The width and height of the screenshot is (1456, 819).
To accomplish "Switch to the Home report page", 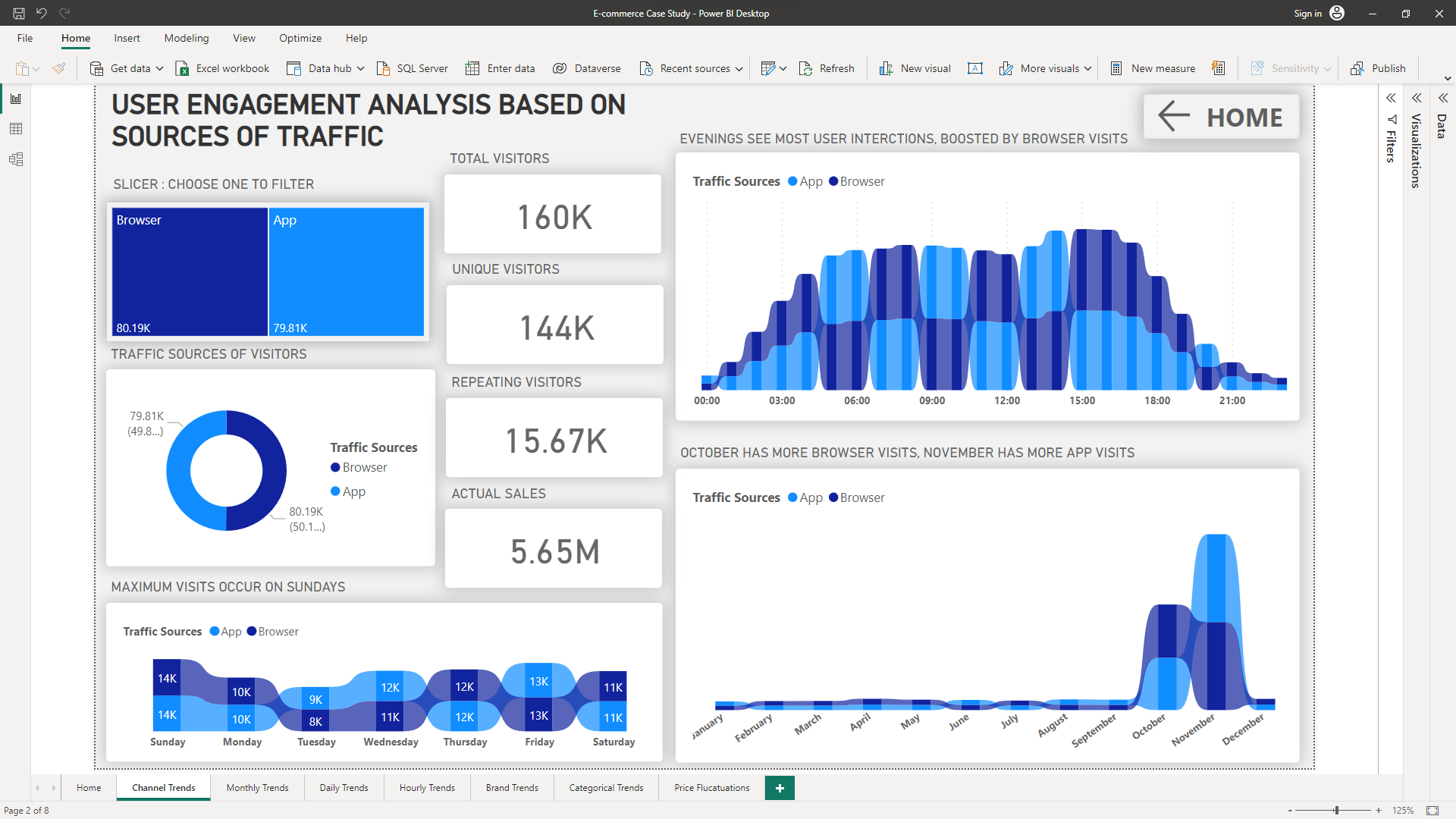I will [x=89, y=788].
